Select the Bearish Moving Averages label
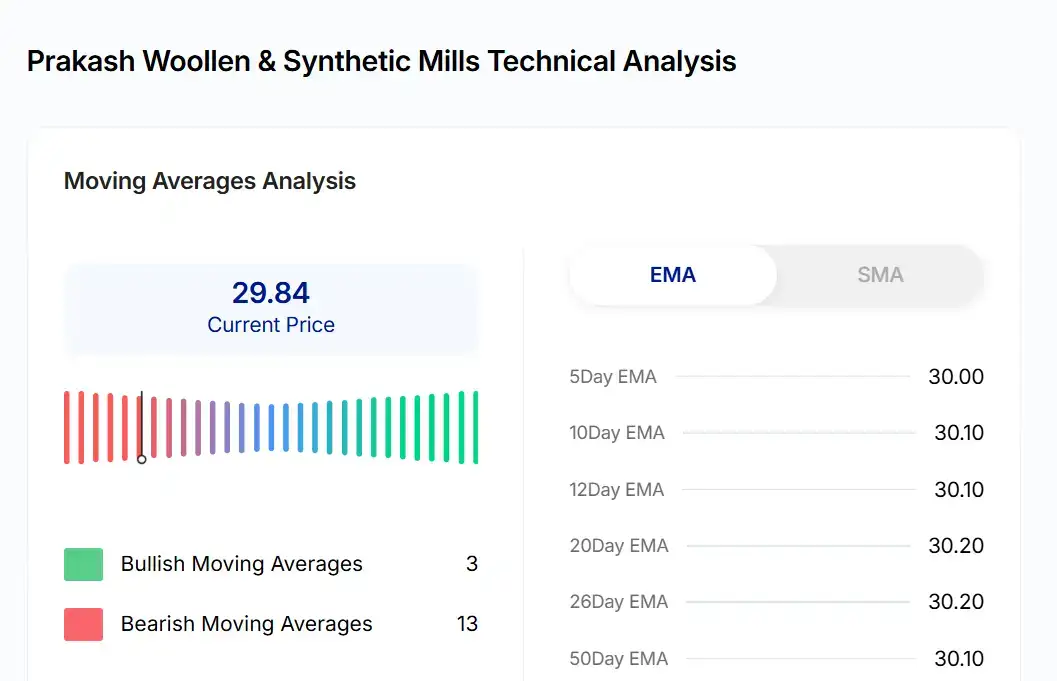This screenshot has height=681, width=1057. pos(246,624)
